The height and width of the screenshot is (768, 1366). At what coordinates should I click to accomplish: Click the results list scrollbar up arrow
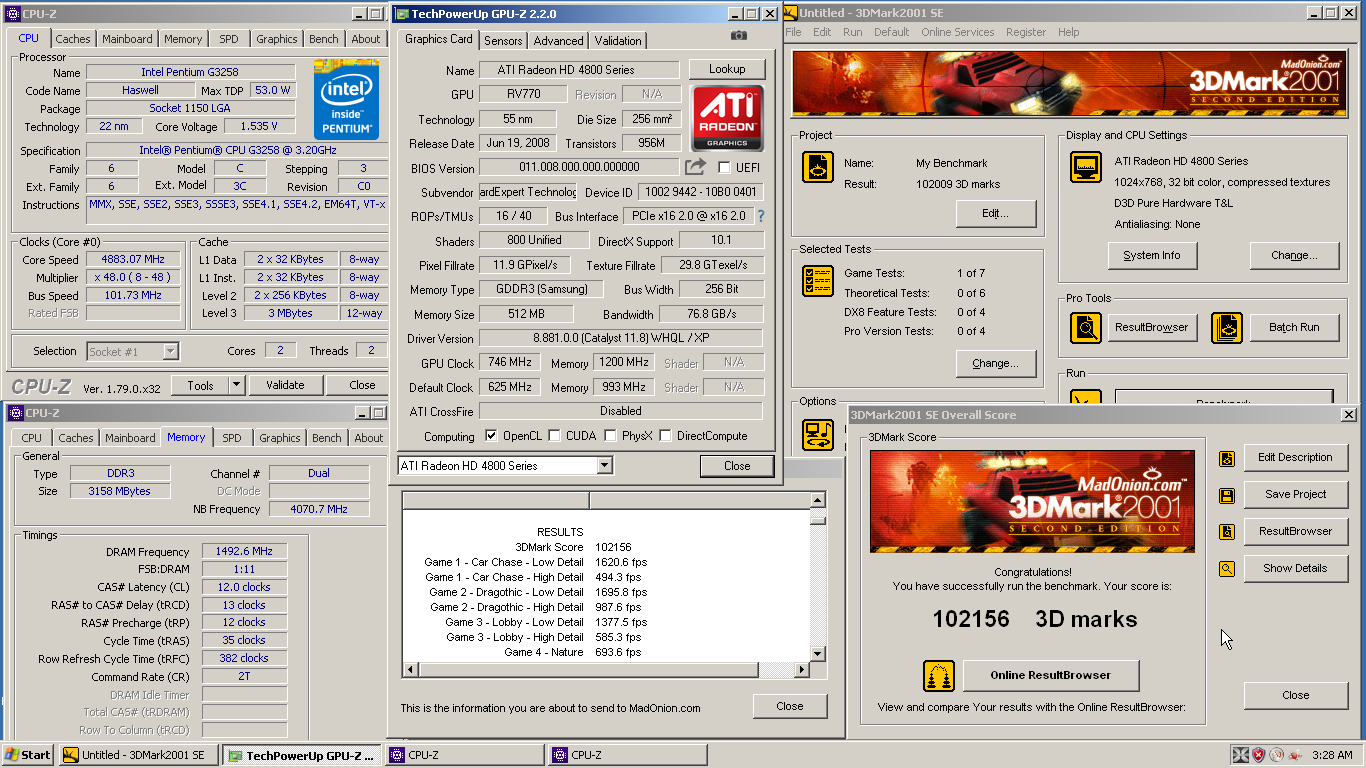(818, 500)
